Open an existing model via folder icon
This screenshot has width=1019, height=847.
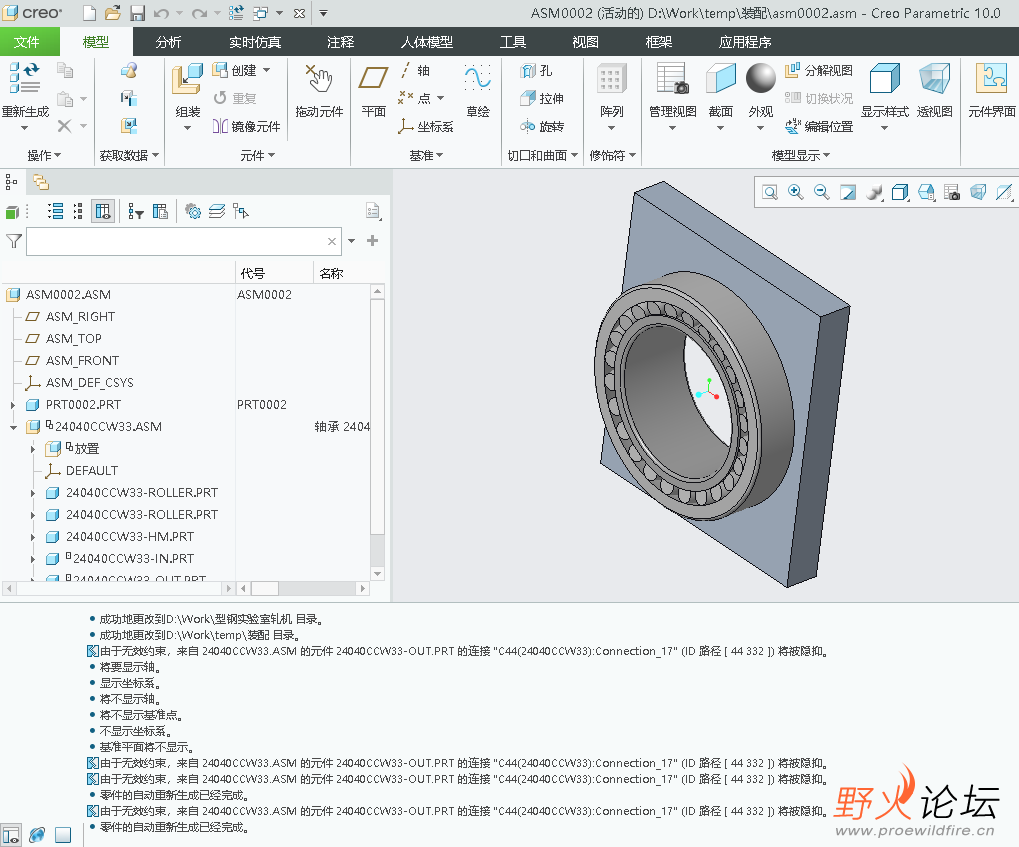113,13
